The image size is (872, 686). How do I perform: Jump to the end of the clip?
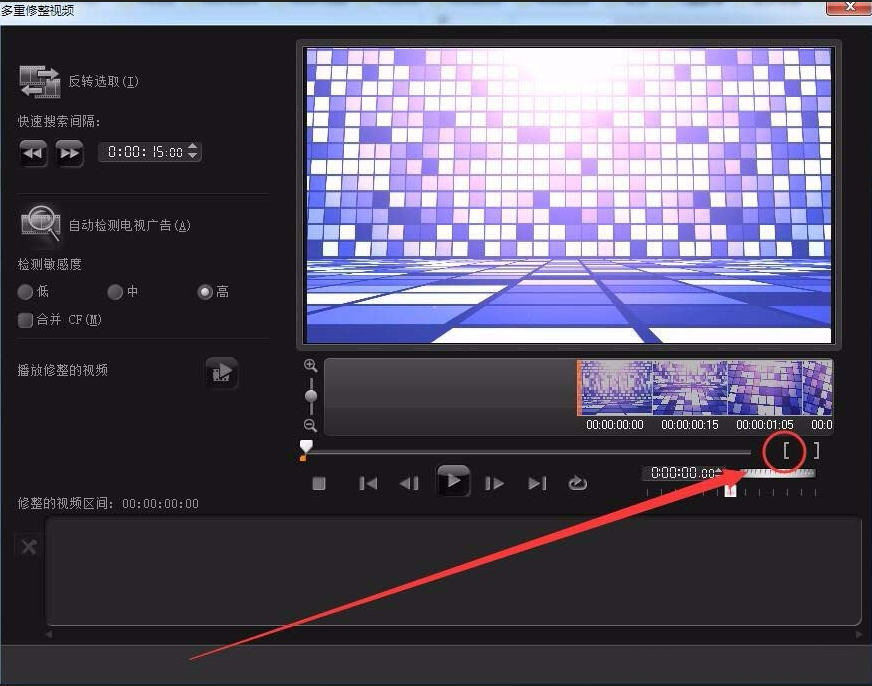(537, 483)
